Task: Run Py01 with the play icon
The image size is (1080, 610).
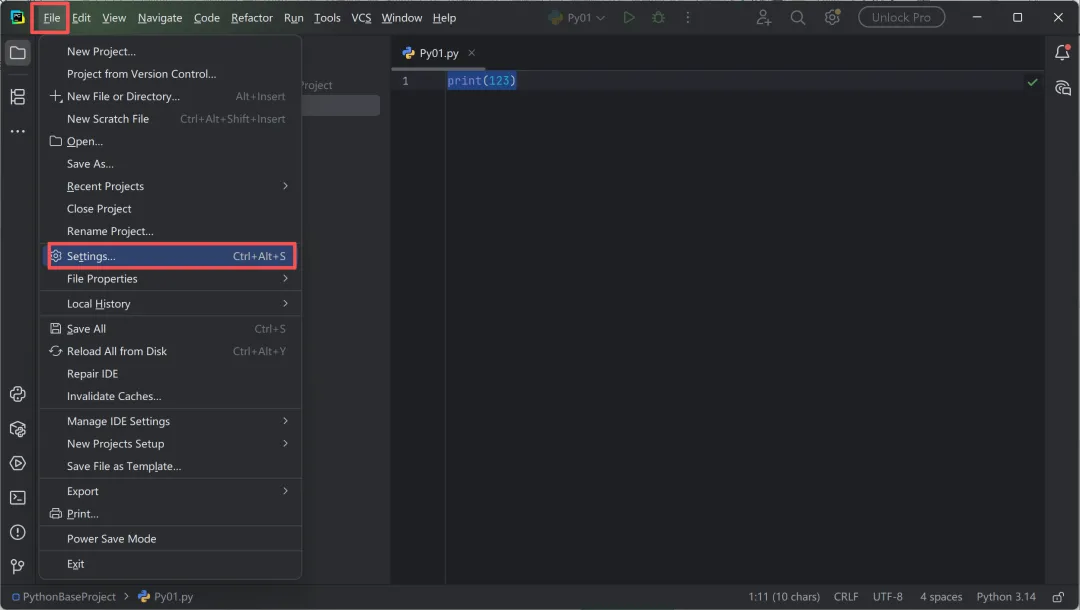Action: tap(628, 17)
